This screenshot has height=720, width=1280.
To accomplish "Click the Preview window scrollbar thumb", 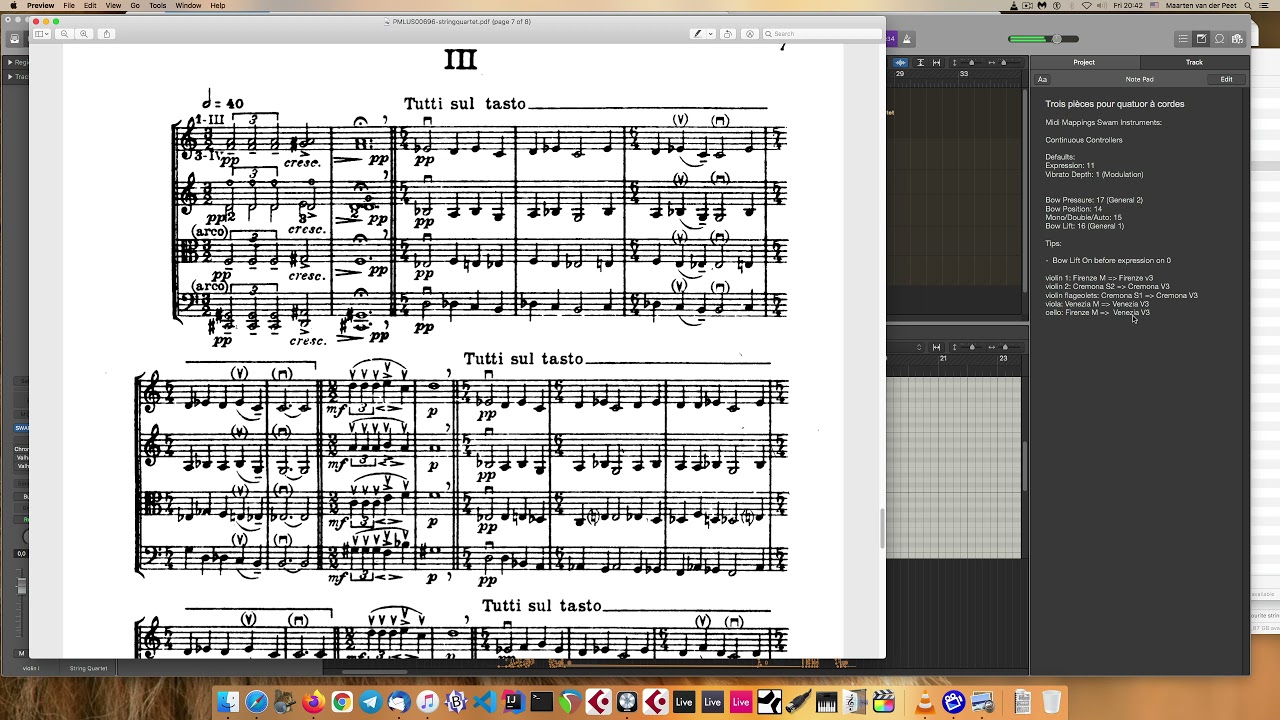I will [x=881, y=529].
